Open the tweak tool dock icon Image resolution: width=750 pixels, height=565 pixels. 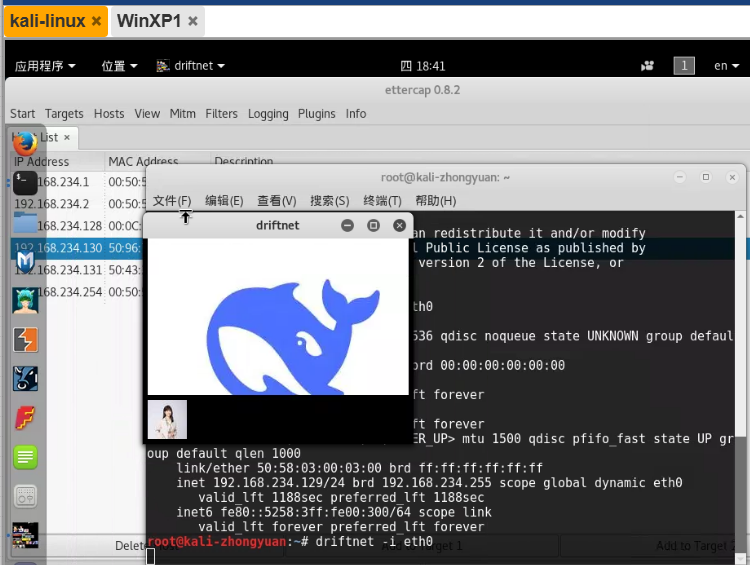tap(25, 496)
